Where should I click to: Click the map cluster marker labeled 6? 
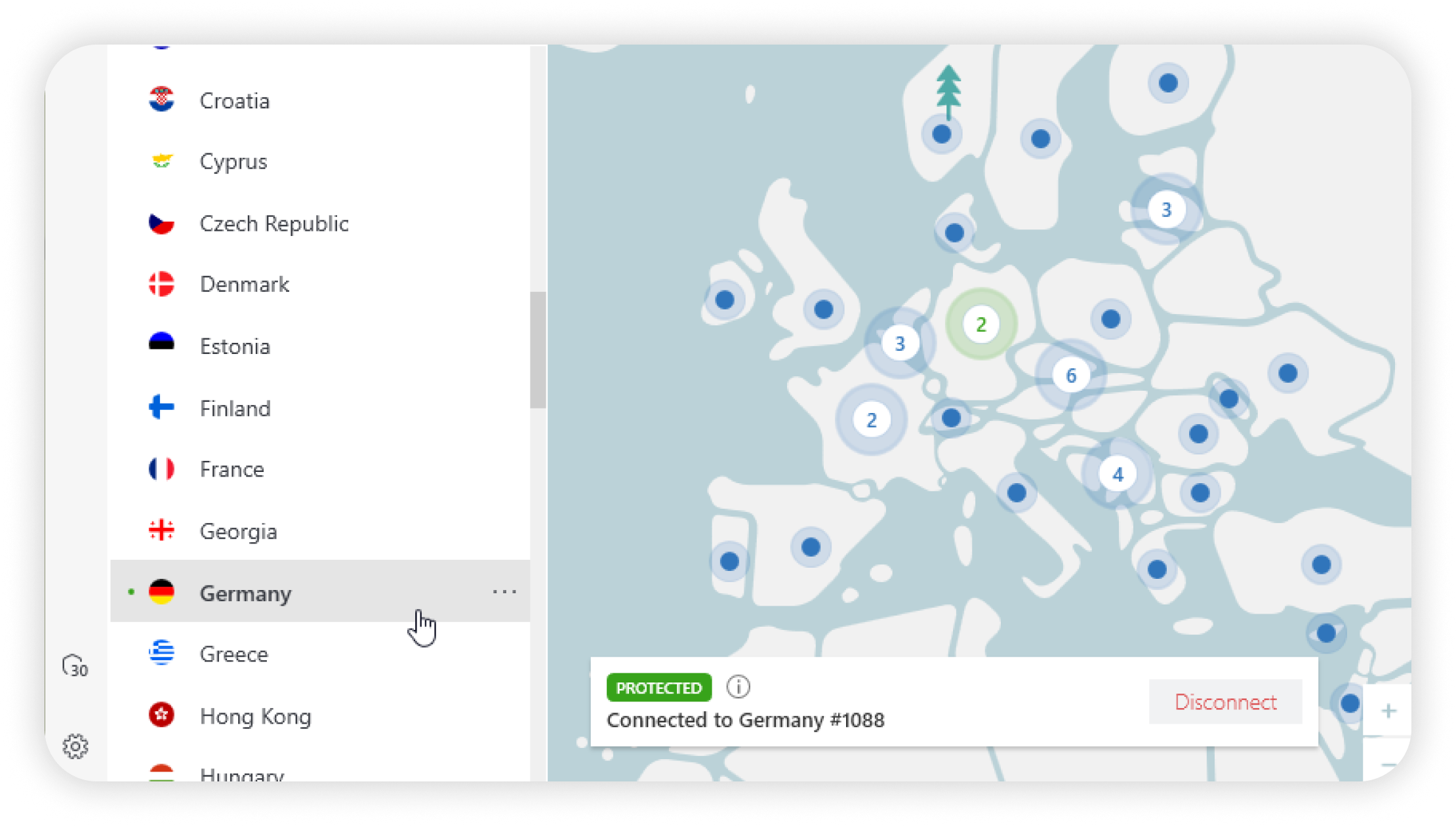(x=1070, y=375)
